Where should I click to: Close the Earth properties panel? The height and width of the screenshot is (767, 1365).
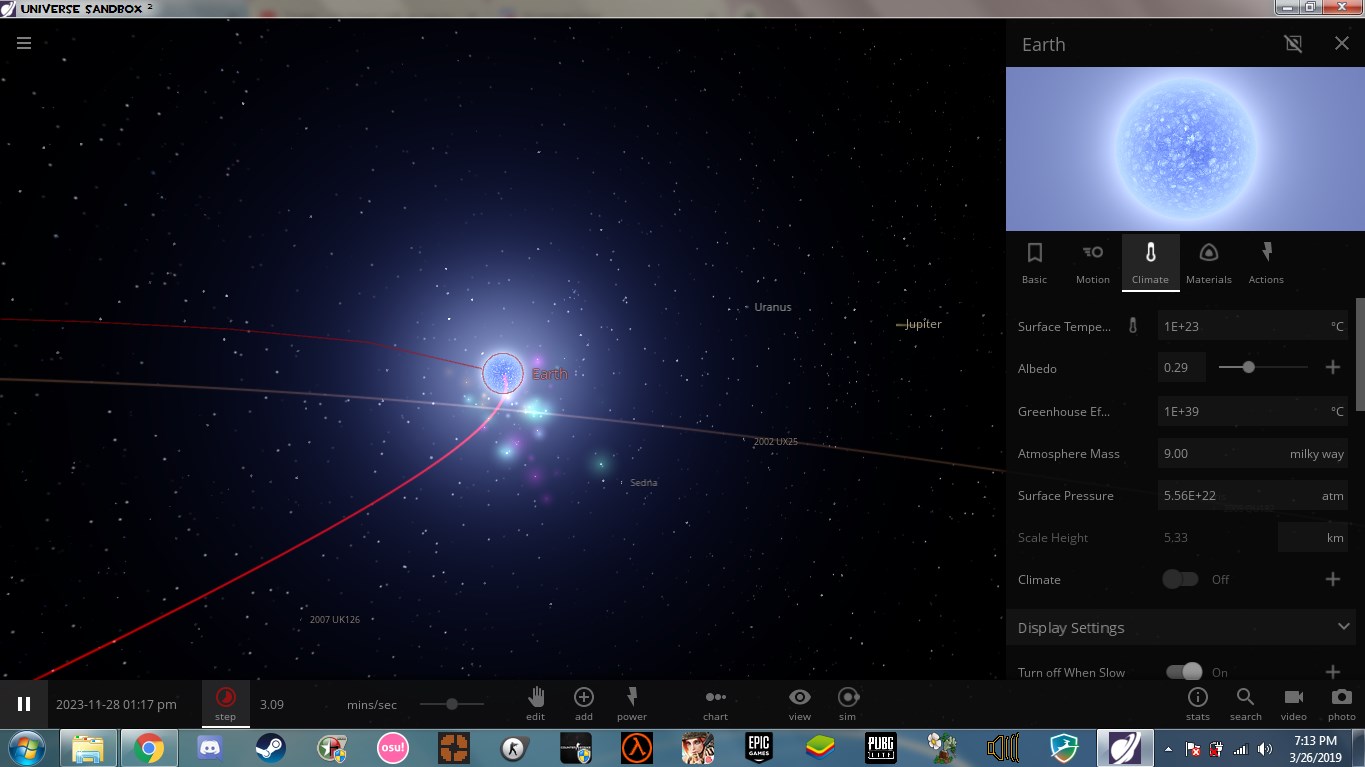coord(1342,43)
